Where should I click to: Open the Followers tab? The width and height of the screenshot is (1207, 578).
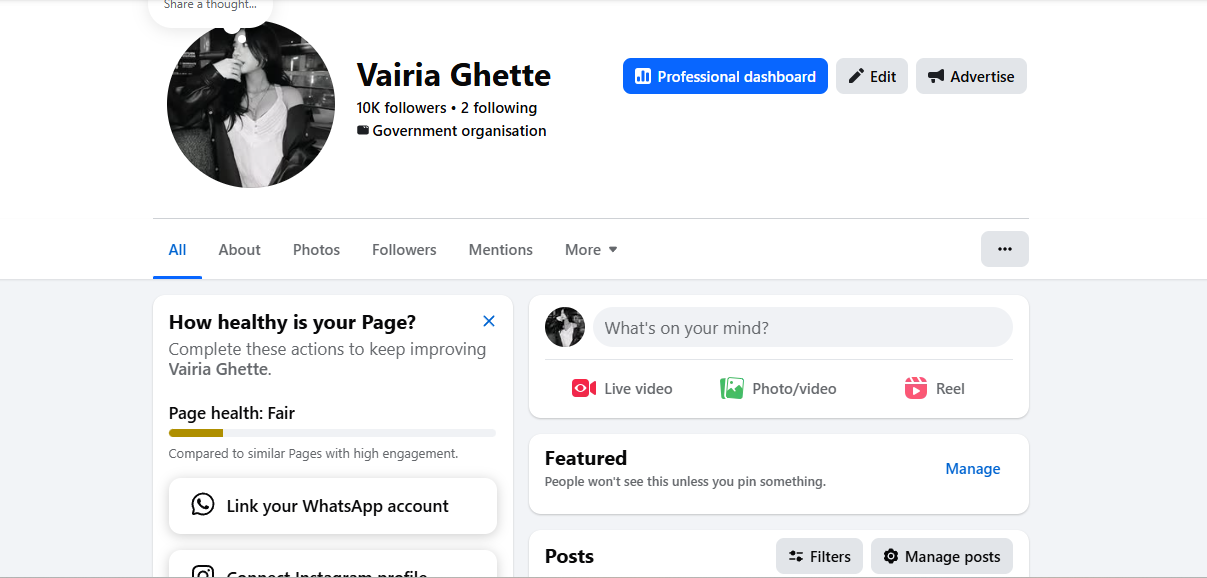(404, 250)
